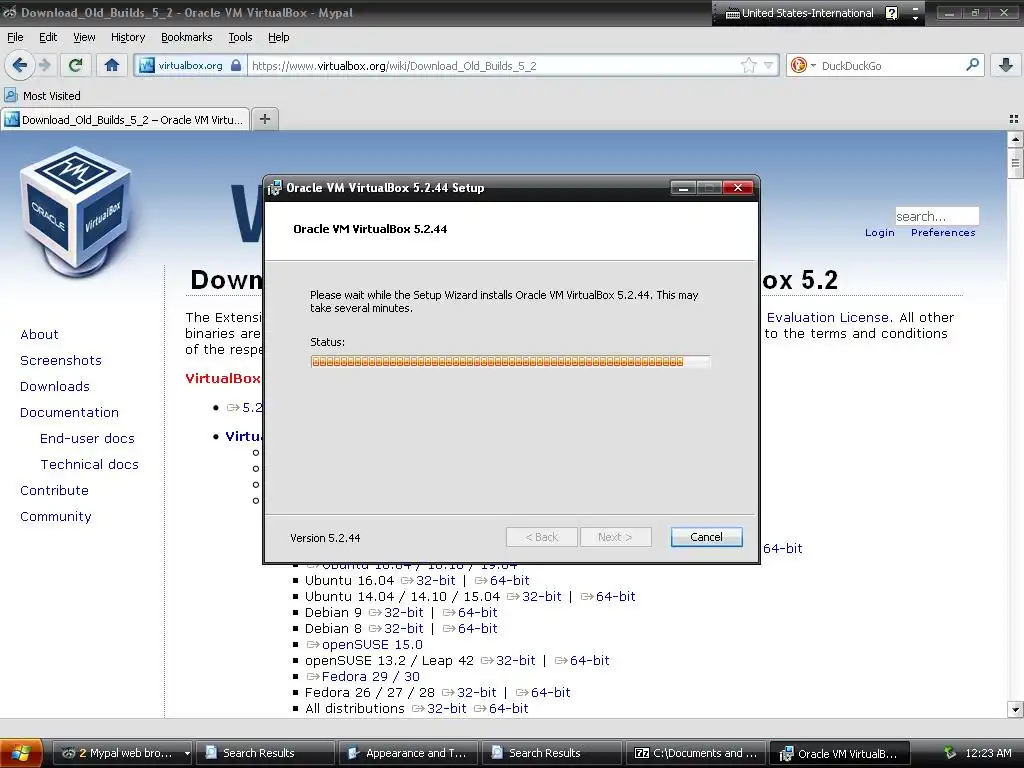
Task: Switch to Oracle VM VirtualBox taskbar item
Action: [x=839, y=753]
